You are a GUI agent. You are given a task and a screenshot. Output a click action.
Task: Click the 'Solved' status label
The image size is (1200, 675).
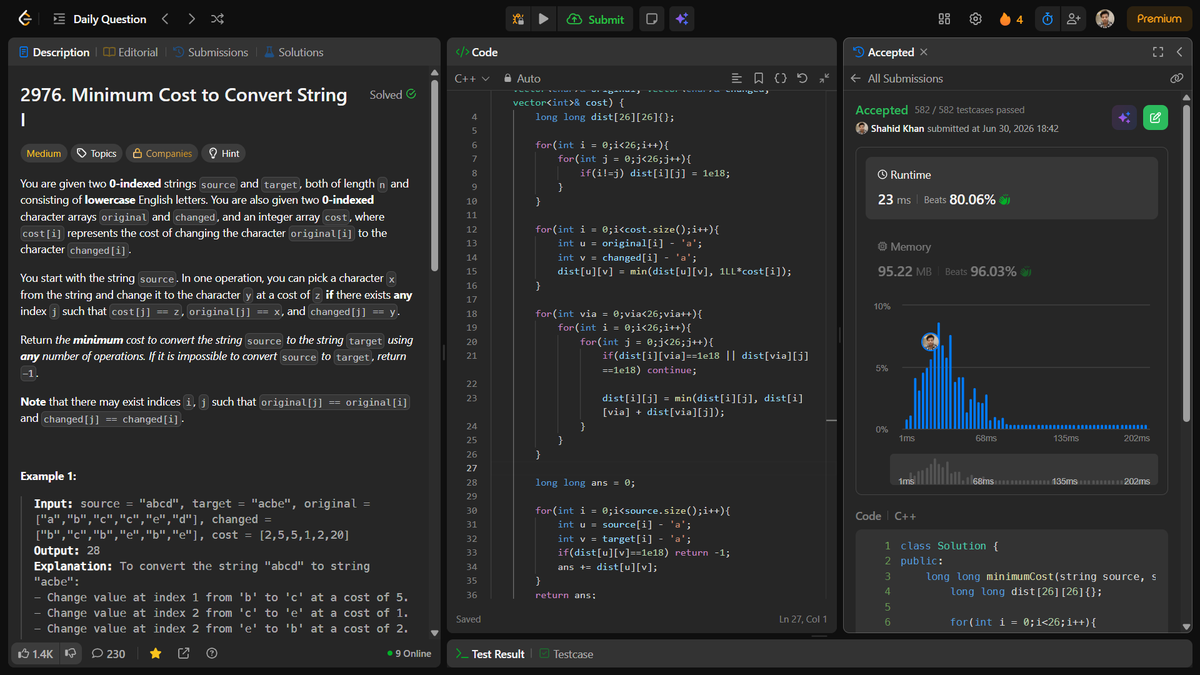(392, 95)
